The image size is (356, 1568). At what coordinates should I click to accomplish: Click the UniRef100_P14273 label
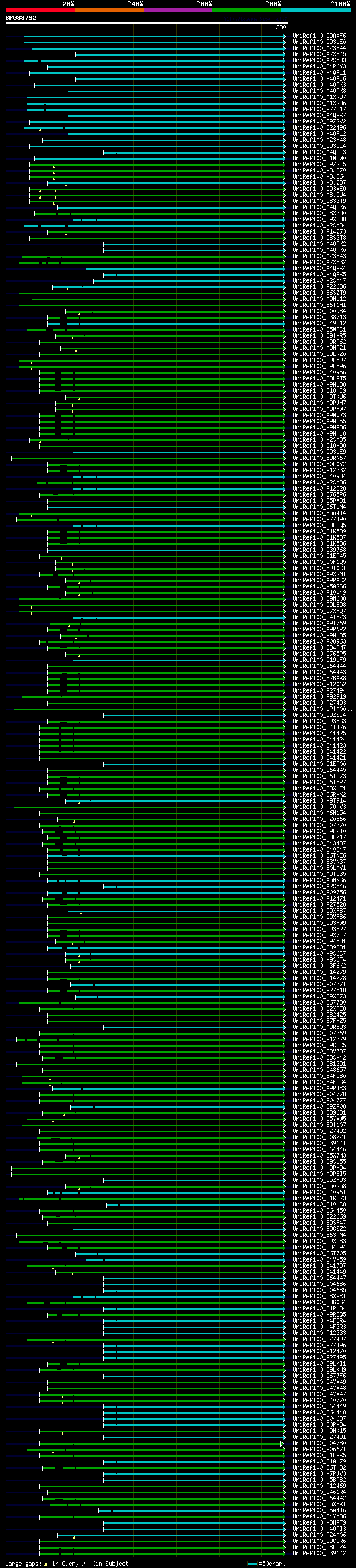click(x=319, y=231)
